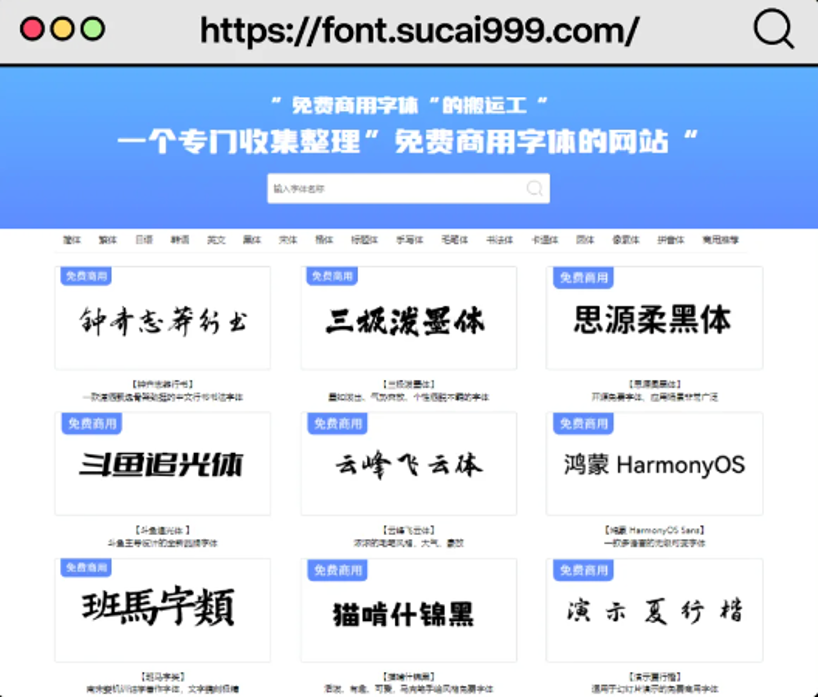
Task: View the 鸿蒙 HarmonyOS font preview card
Action: coord(655,464)
